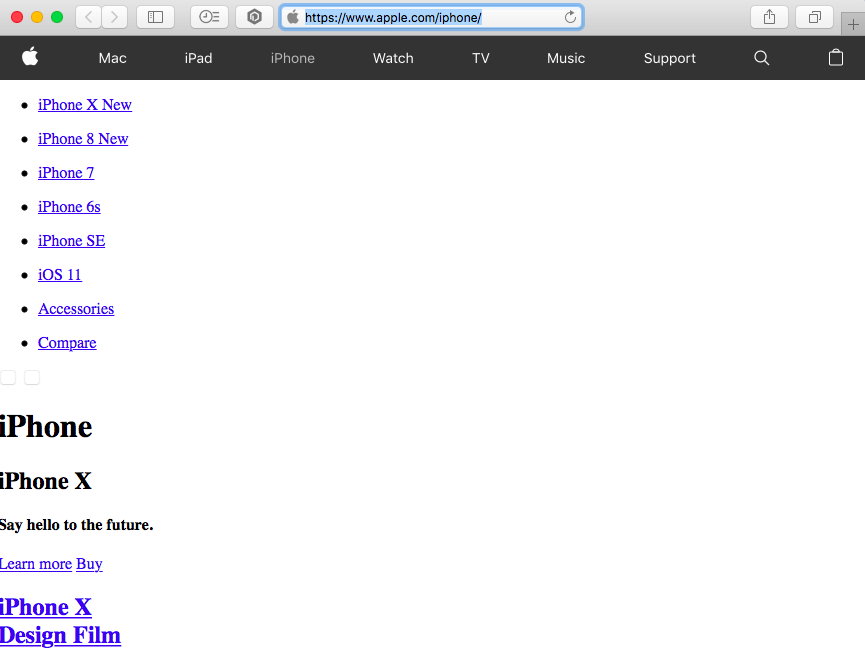
Task: Go back with the Safari back arrow
Action: (88, 17)
